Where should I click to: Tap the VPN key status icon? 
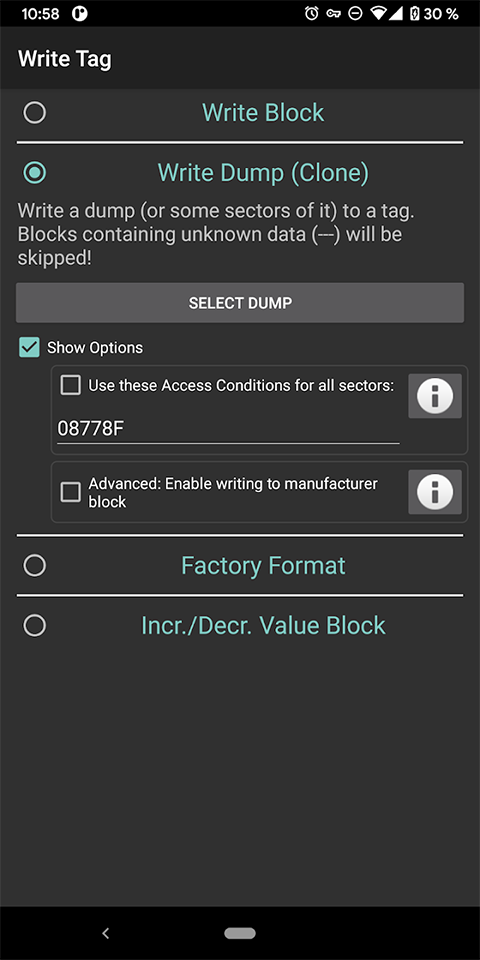[334, 13]
